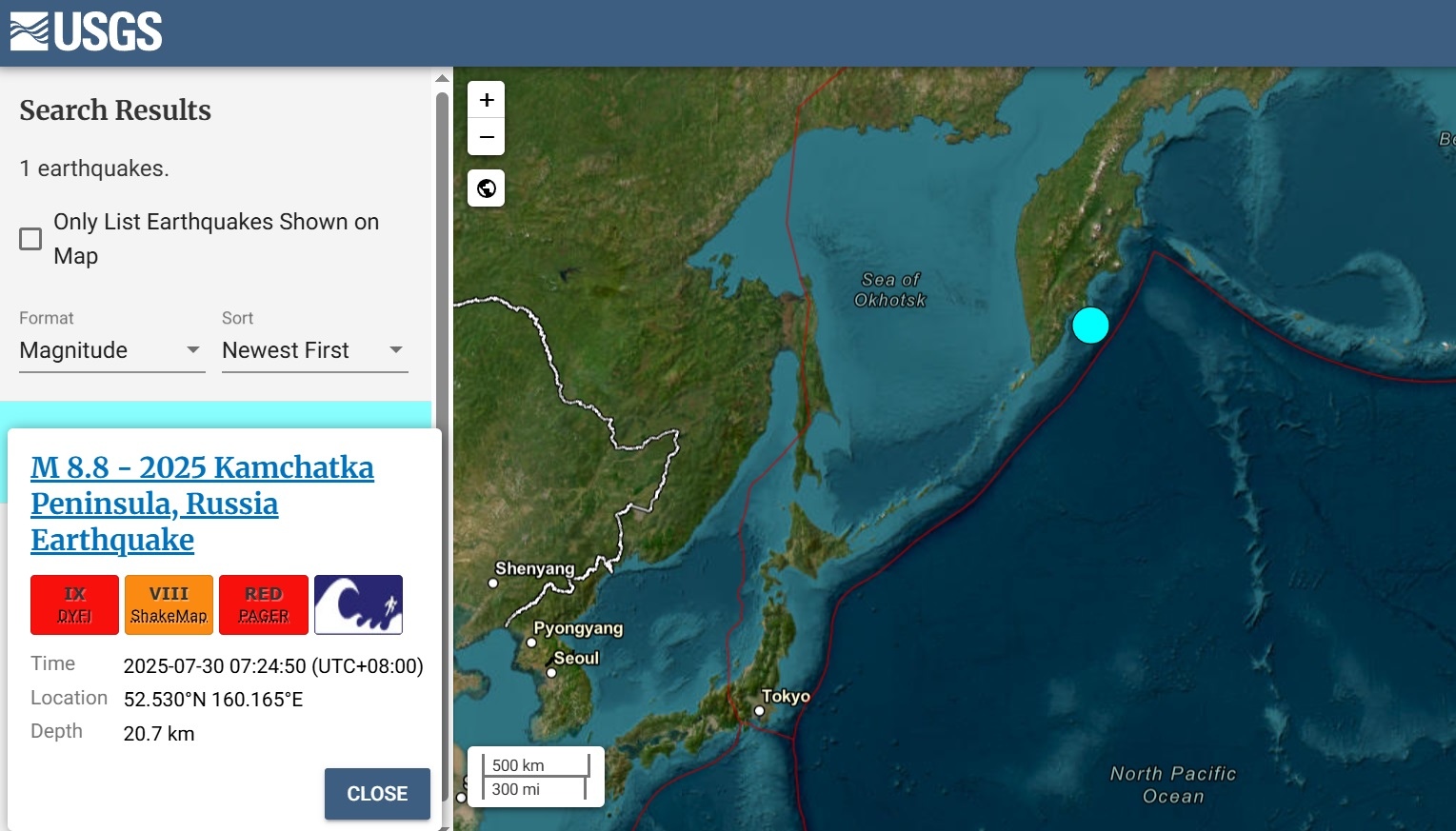Image resolution: width=1456 pixels, height=831 pixels.
Task: Enable Only List Earthquakes Shown on Map
Action: click(30, 239)
